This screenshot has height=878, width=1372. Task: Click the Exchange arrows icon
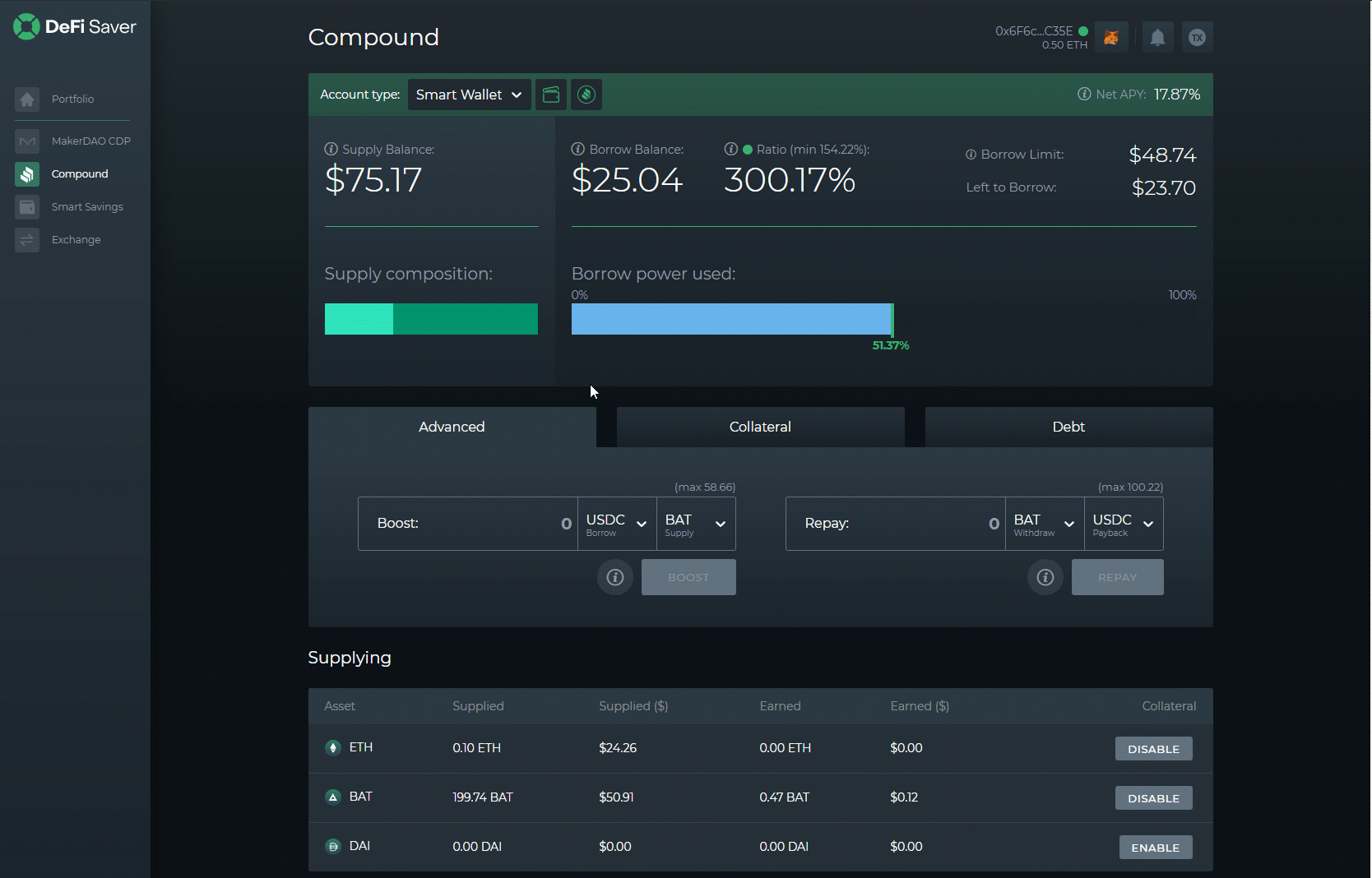click(x=27, y=240)
